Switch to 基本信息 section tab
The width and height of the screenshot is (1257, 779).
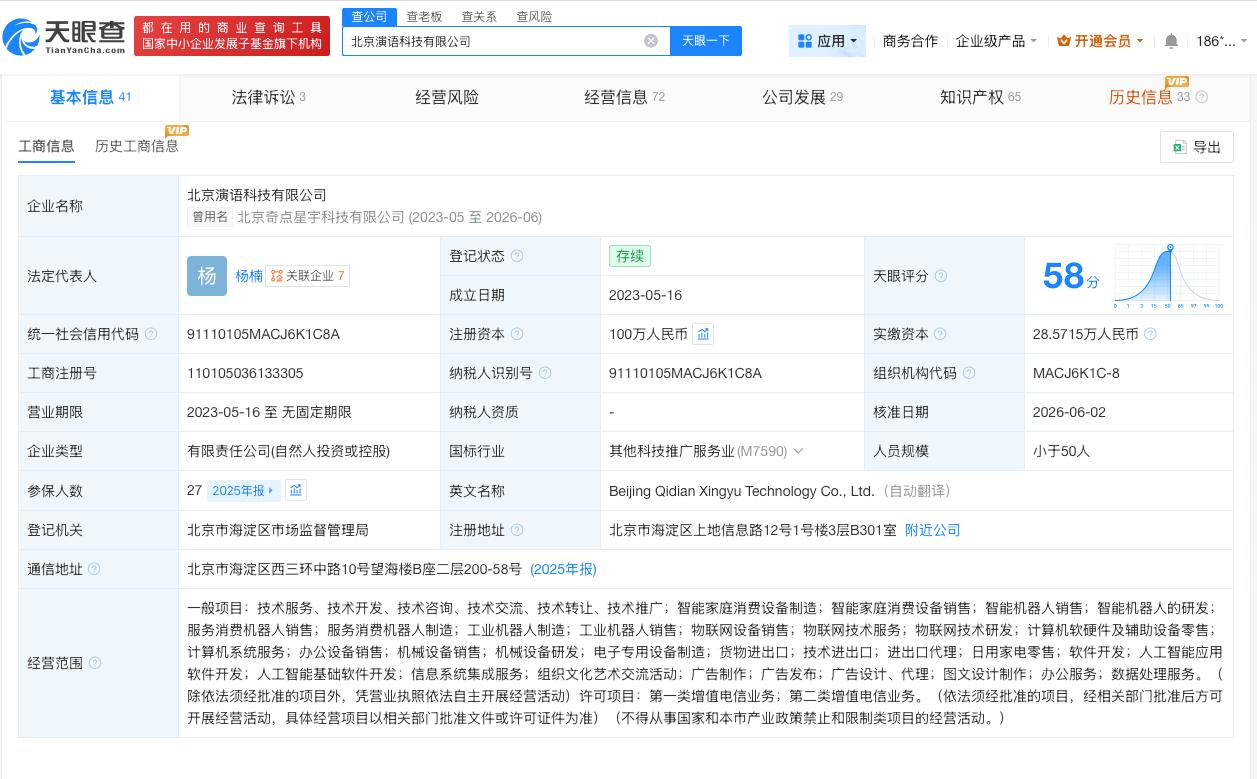coord(90,97)
